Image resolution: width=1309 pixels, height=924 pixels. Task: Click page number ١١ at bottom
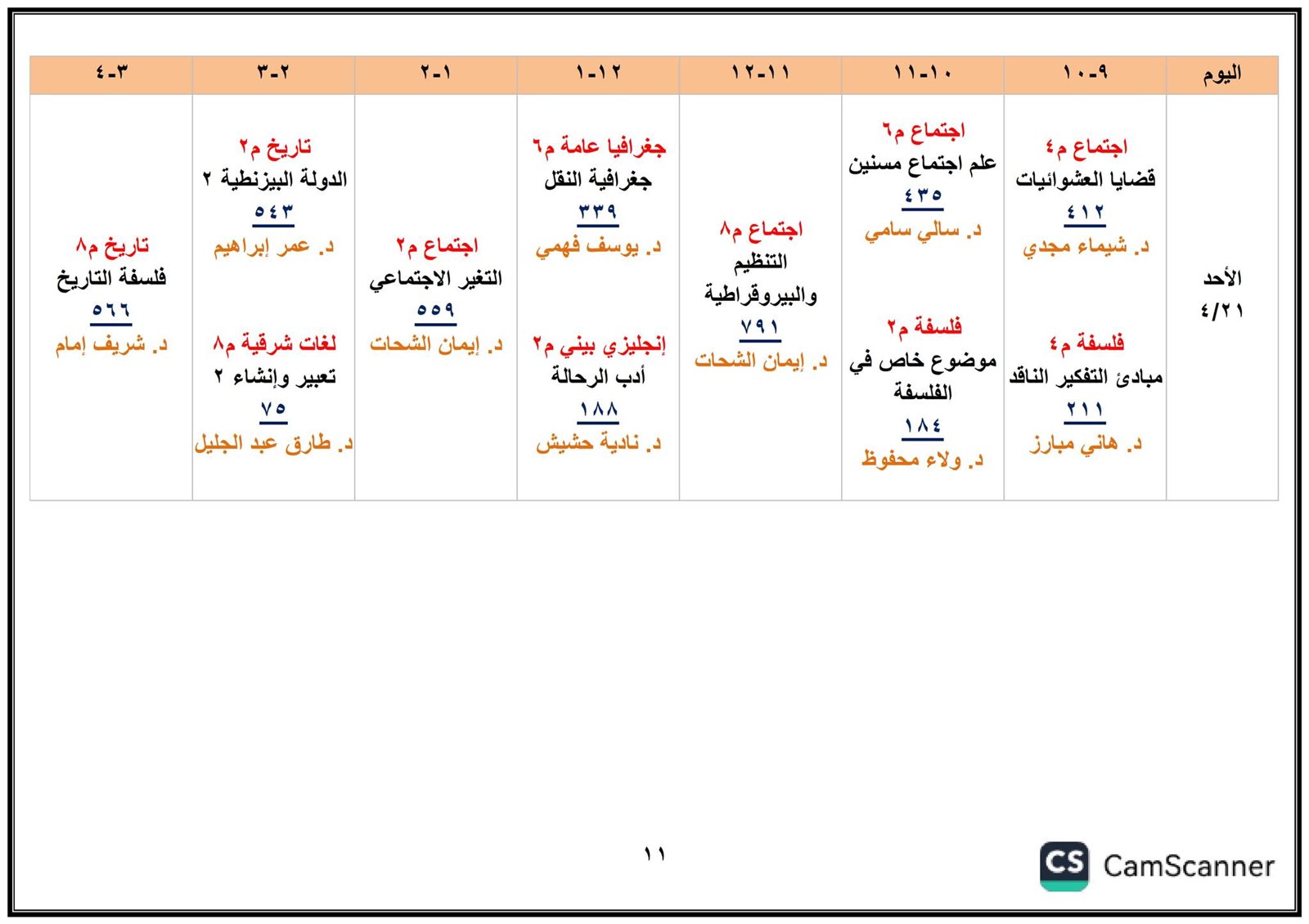[654, 854]
